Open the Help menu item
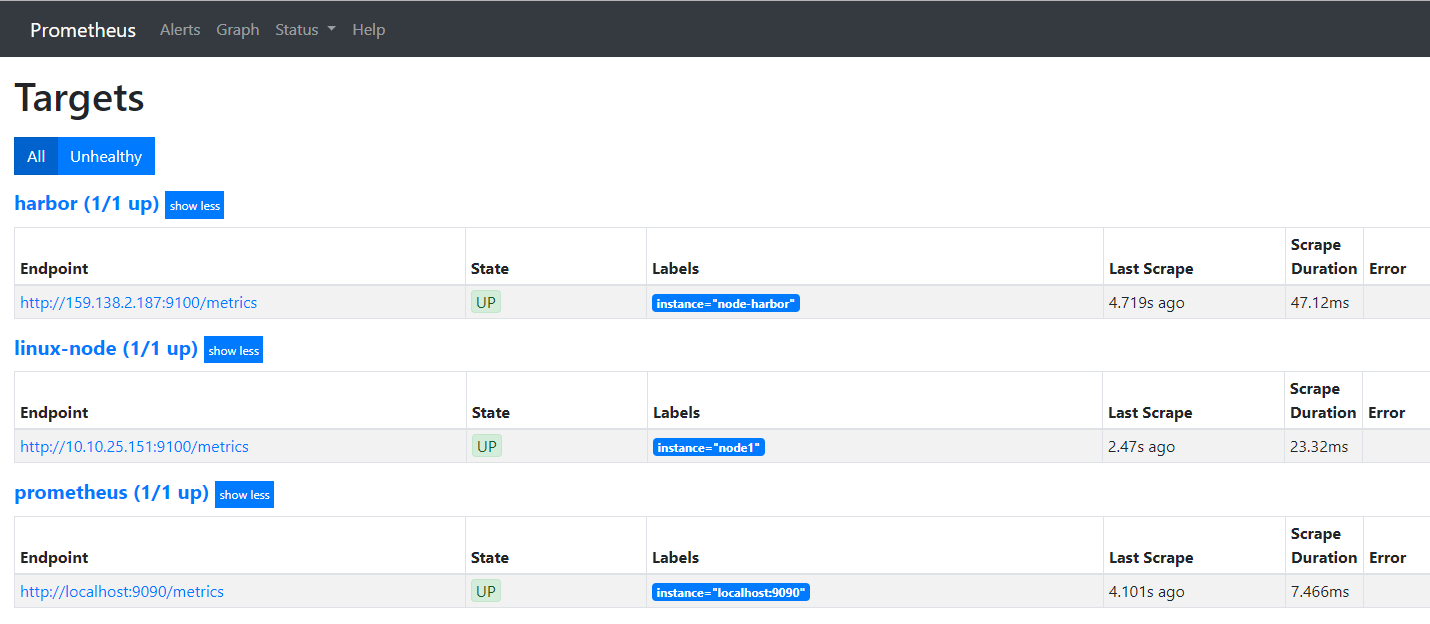Image resolution: width=1430 pixels, height=624 pixels. click(x=369, y=30)
